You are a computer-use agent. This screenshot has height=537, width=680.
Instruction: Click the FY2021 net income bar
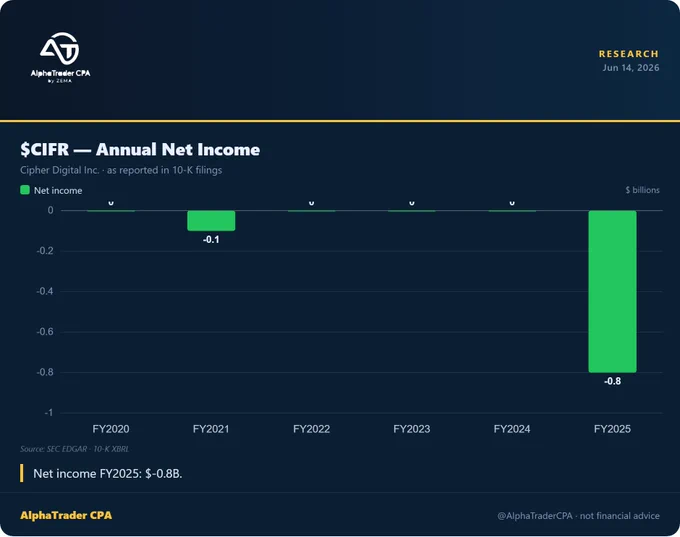(211, 221)
